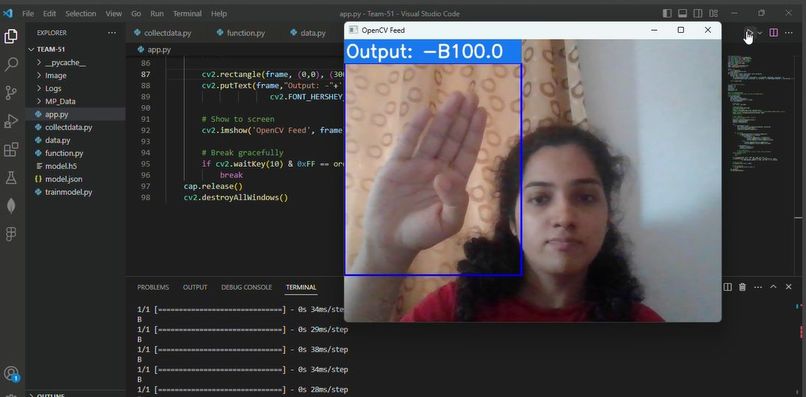
Task: Minimize the OpenCV Feed window
Action: [x=654, y=30]
